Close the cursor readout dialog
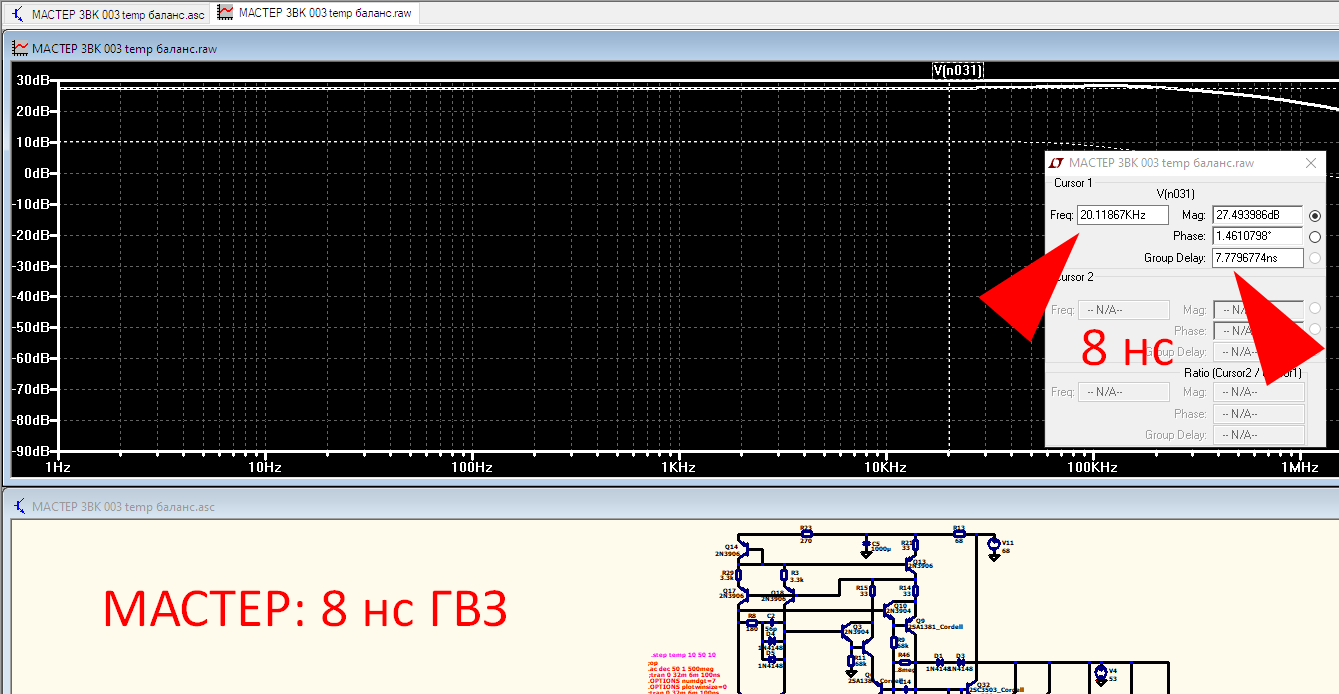 click(1311, 163)
